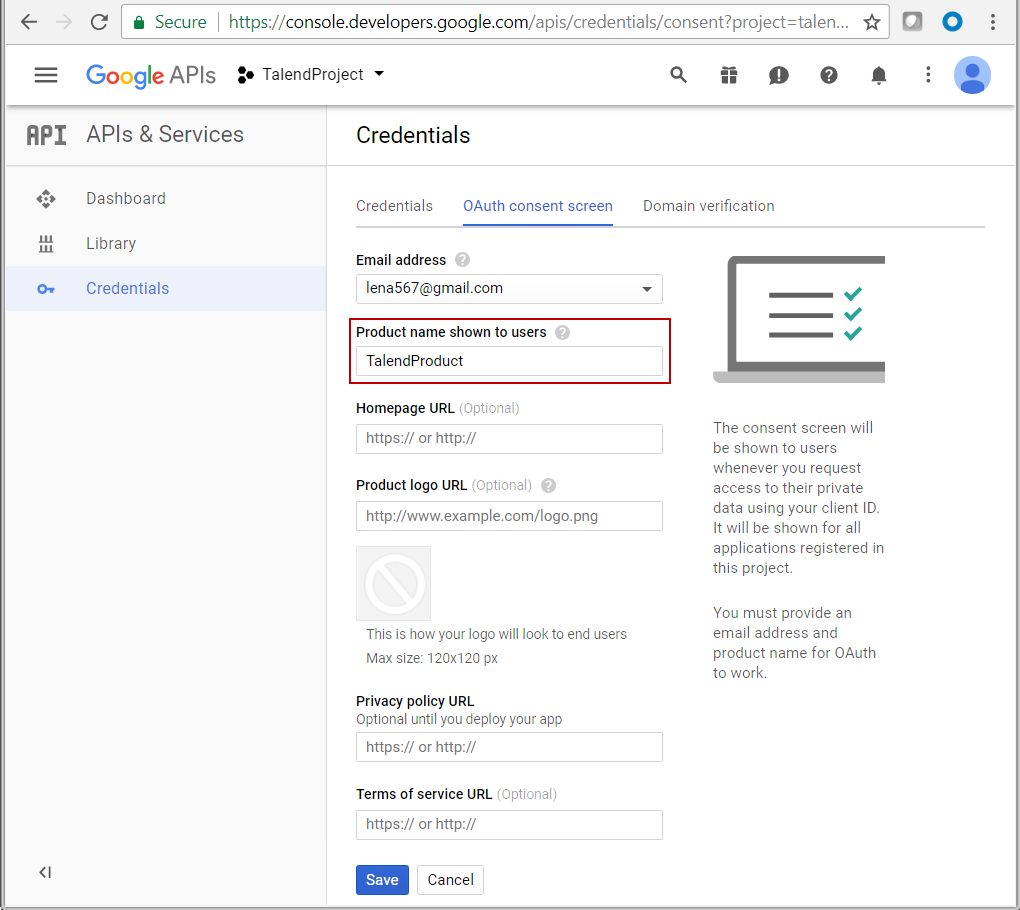Click the browser address bar URL
The height and width of the screenshot is (910, 1020).
pos(539,23)
